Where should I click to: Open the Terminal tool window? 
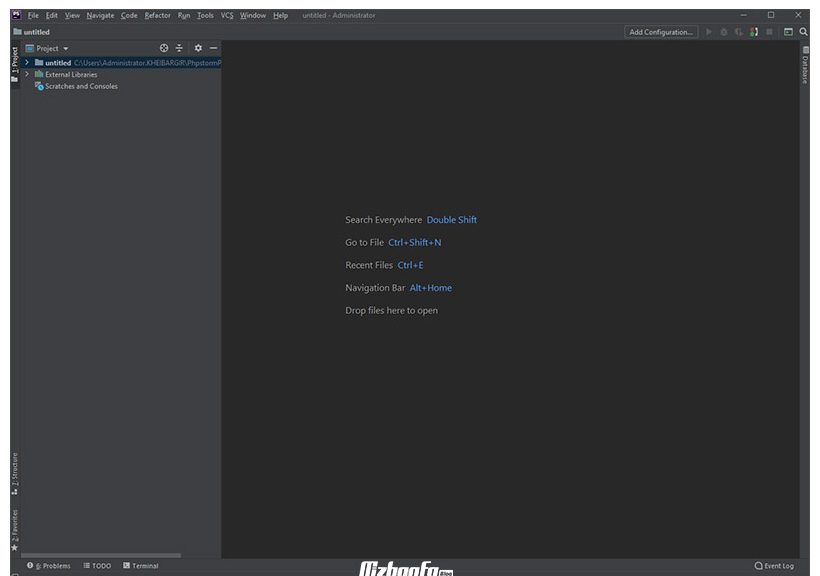141,566
